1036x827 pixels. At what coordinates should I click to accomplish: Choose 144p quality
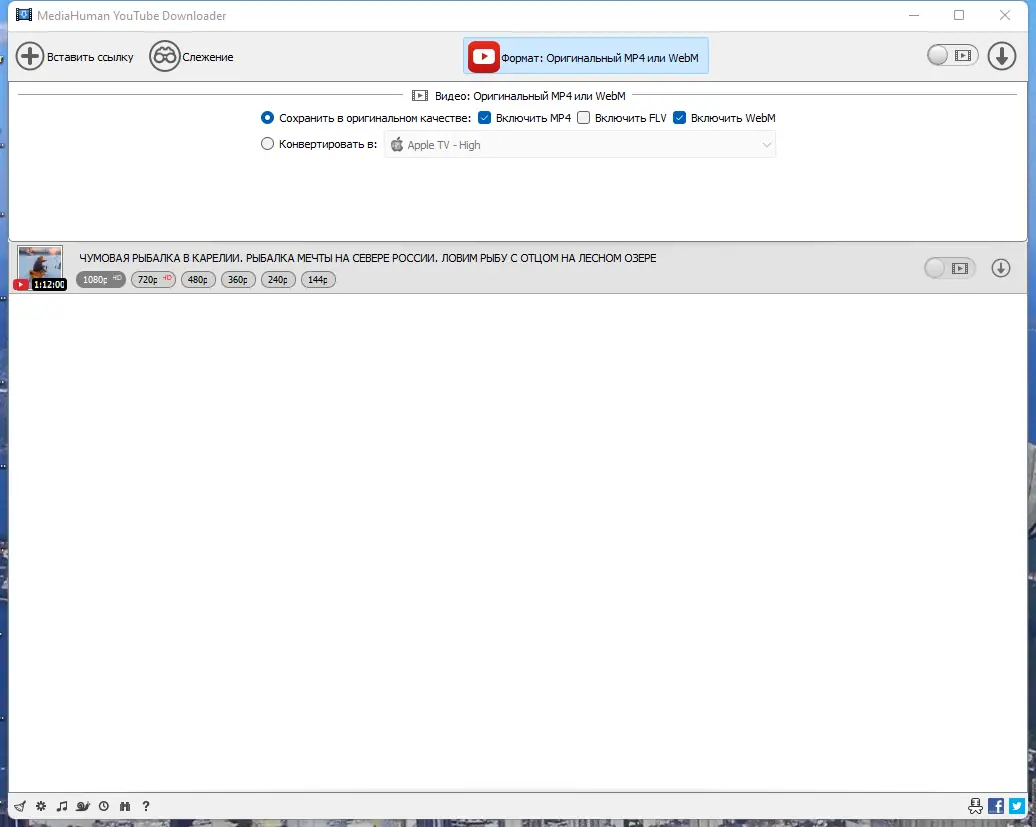pos(318,279)
